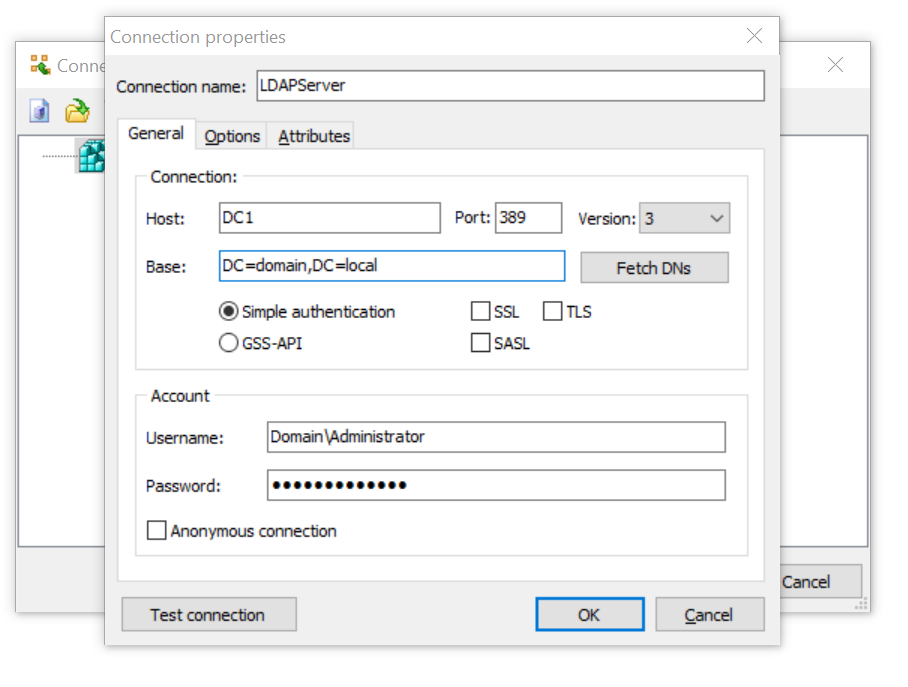
Task: Click the new connection document icon
Action: pyautogui.click(x=39, y=111)
